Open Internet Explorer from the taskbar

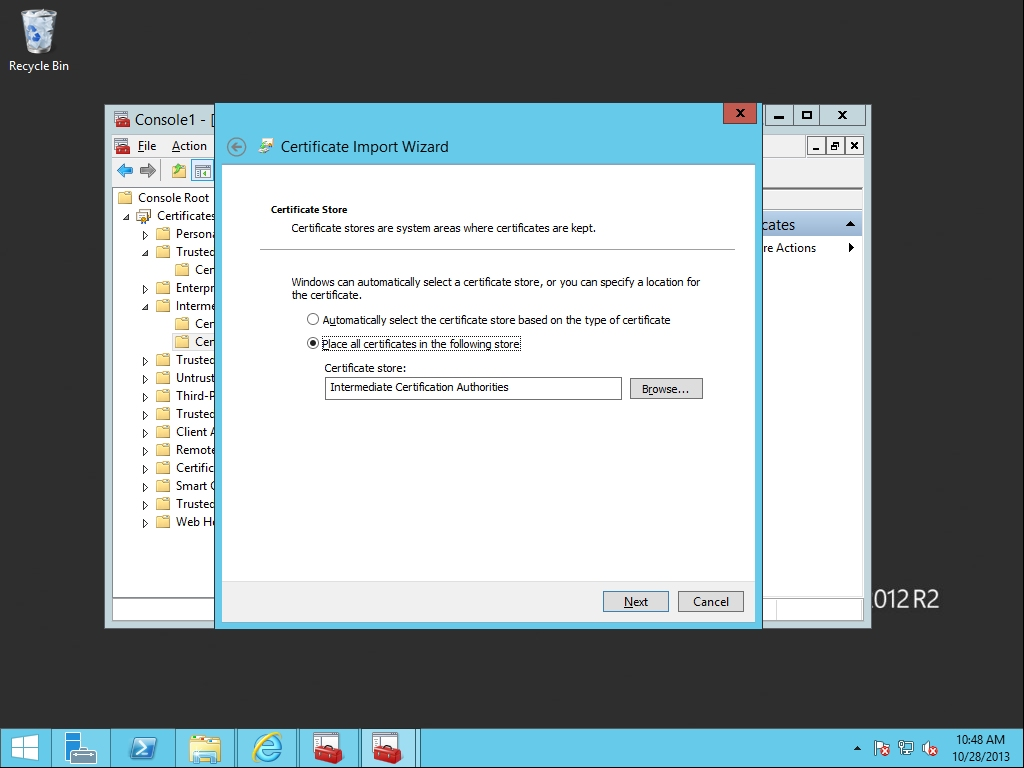(x=267, y=748)
